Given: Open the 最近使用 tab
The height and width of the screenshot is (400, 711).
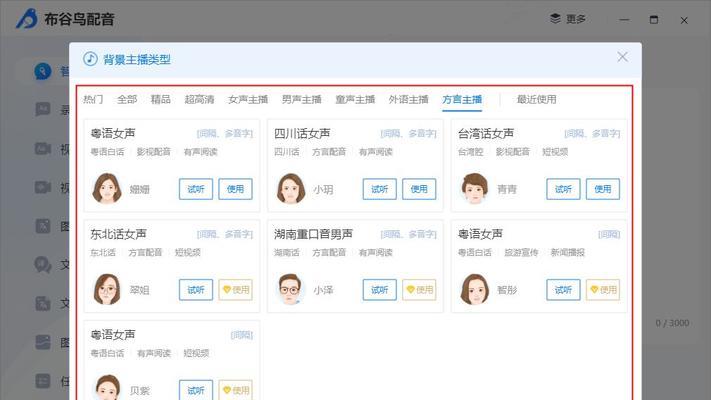Looking at the screenshot, I should tap(536, 99).
